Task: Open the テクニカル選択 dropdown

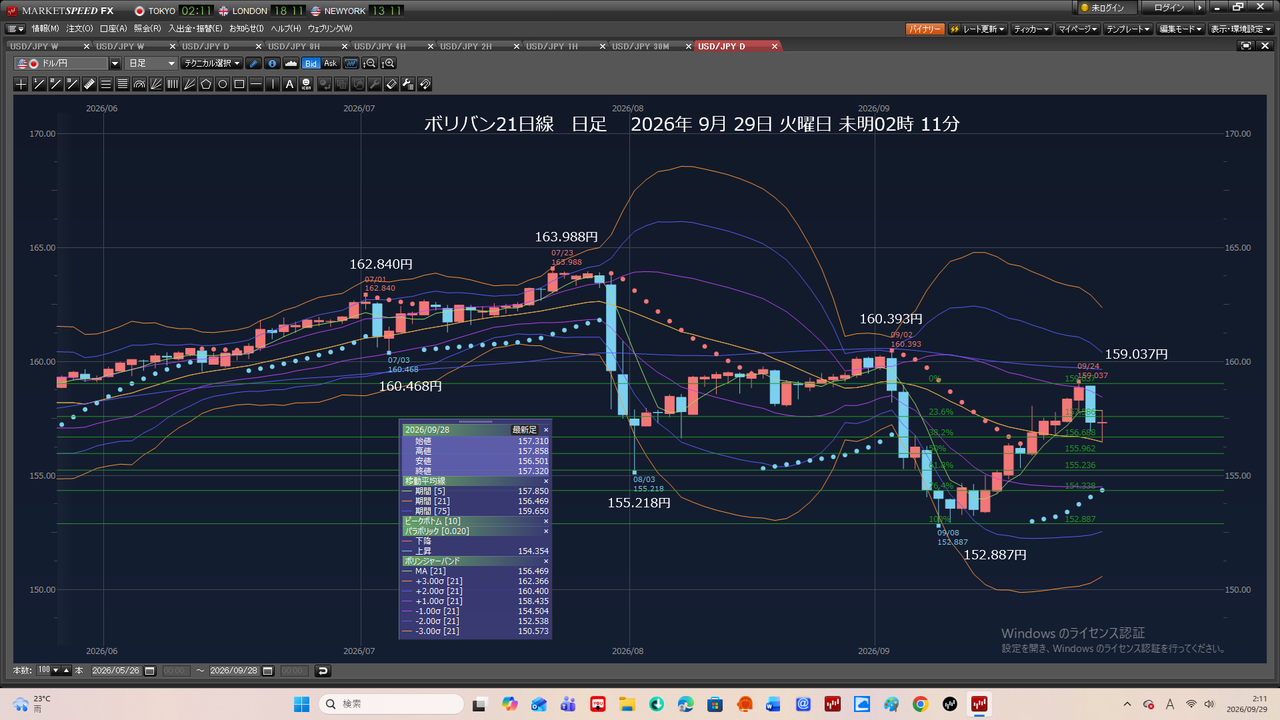Action: point(212,63)
